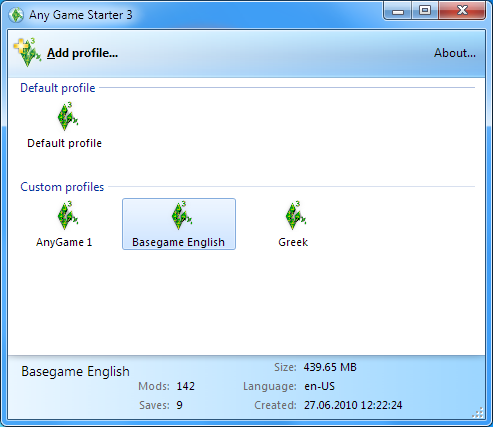The height and width of the screenshot is (427, 493).
Task: Maximize the Any Game Starter window
Action: pyautogui.click(x=425, y=11)
